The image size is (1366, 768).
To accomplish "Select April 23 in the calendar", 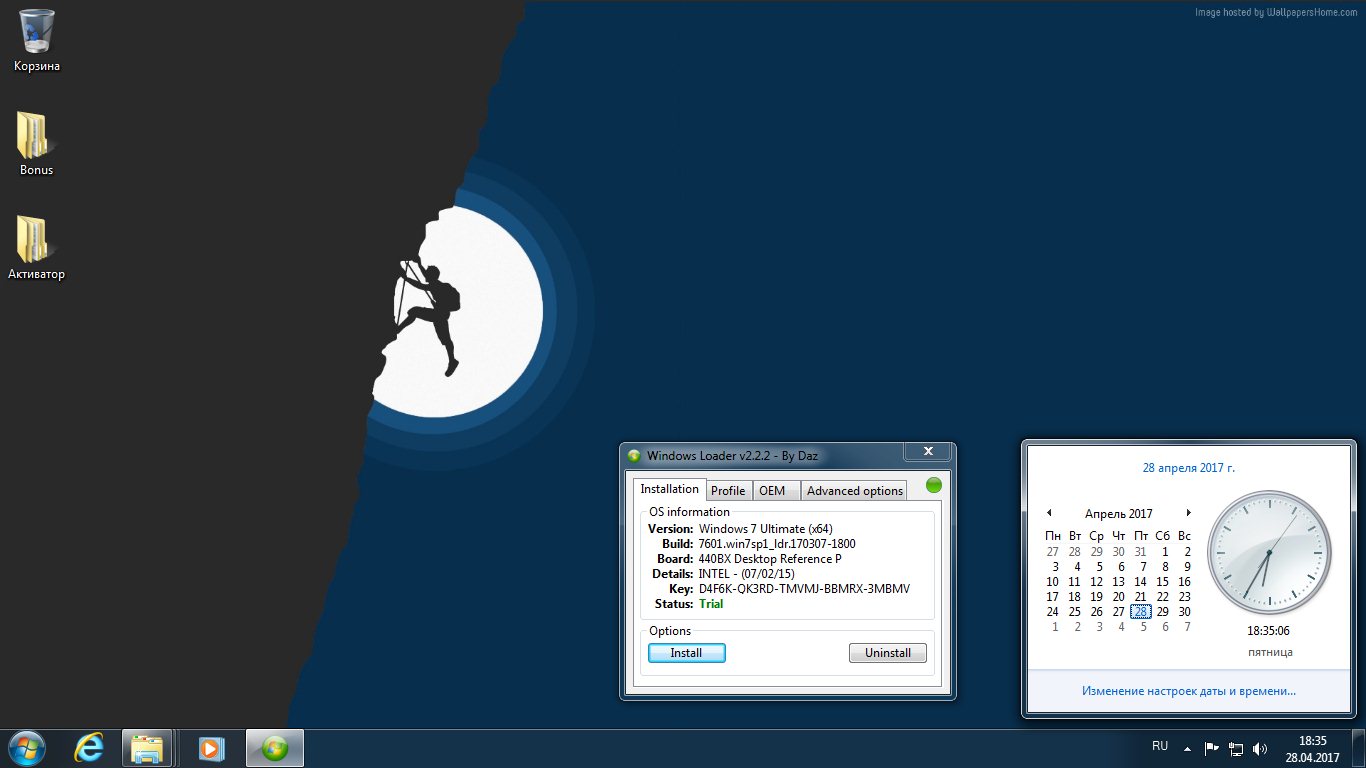I will [x=1184, y=597].
